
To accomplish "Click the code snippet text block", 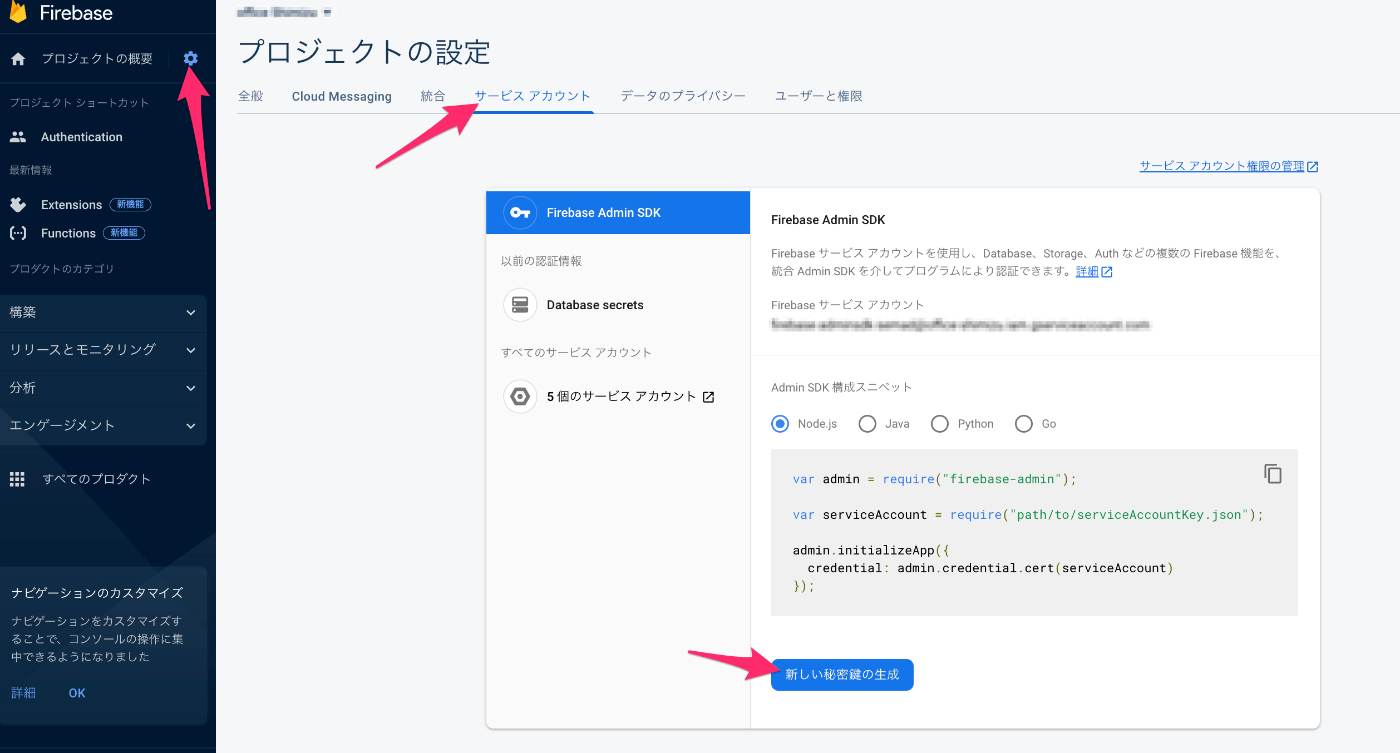I will tap(1034, 532).
